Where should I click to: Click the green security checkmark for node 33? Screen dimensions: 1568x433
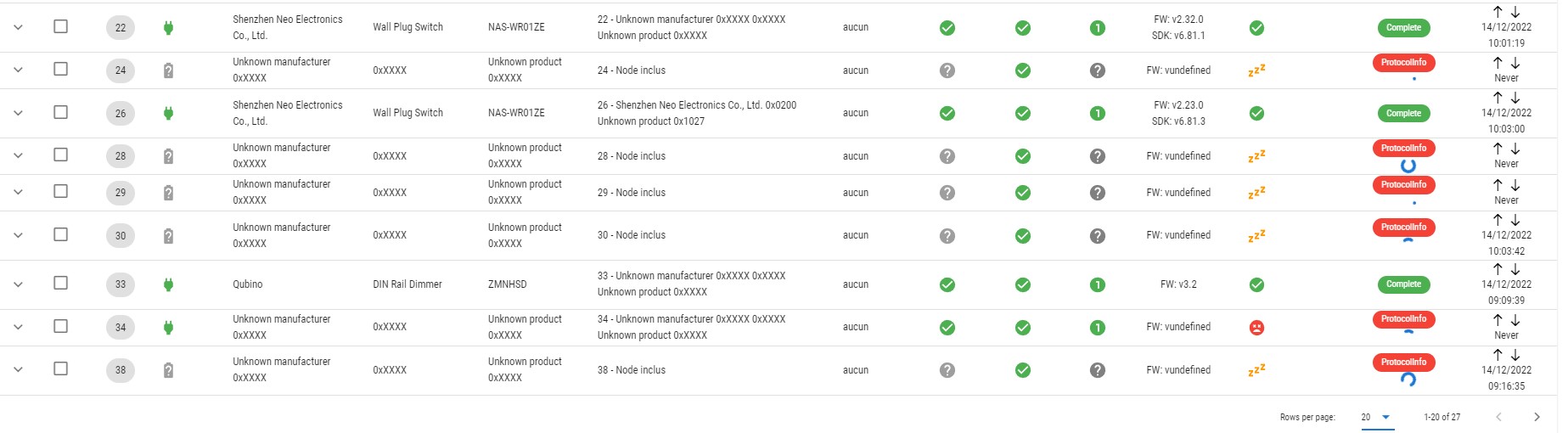tap(947, 284)
